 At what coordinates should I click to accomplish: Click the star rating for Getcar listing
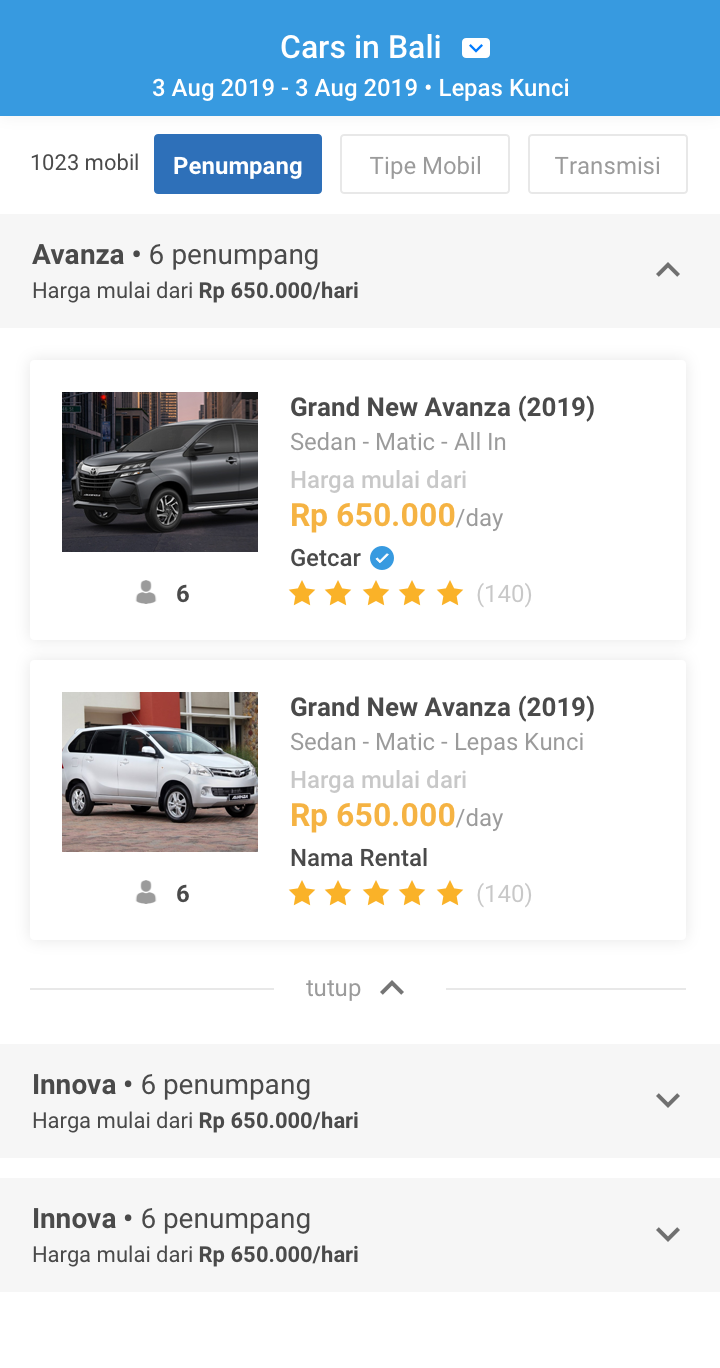coord(376,594)
